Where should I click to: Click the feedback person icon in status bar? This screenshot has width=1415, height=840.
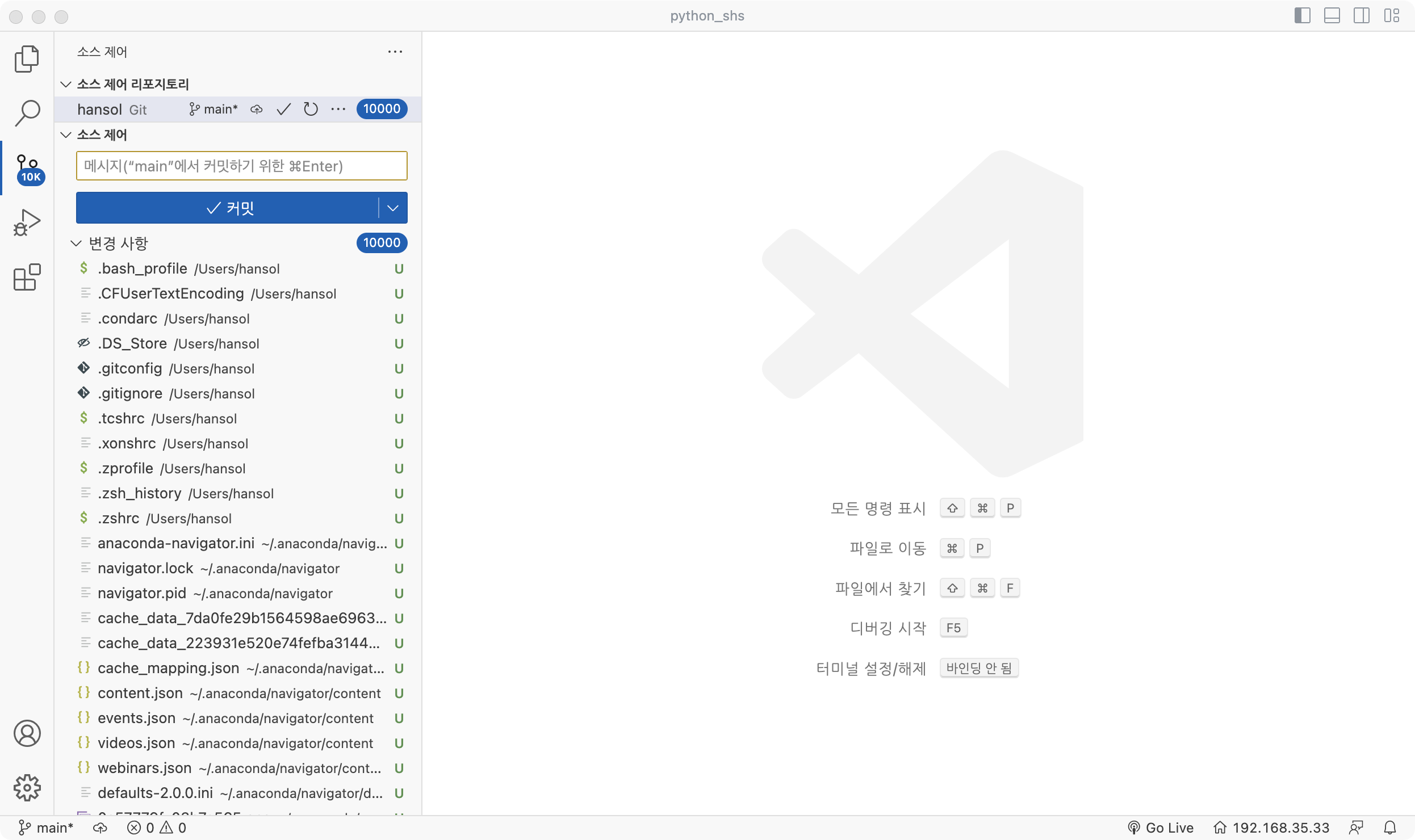(1357, 828)
